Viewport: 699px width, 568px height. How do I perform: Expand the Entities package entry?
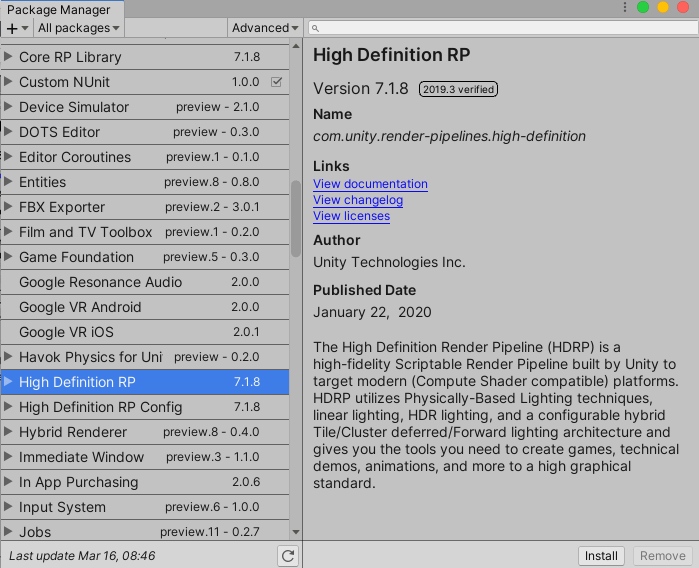9,182
